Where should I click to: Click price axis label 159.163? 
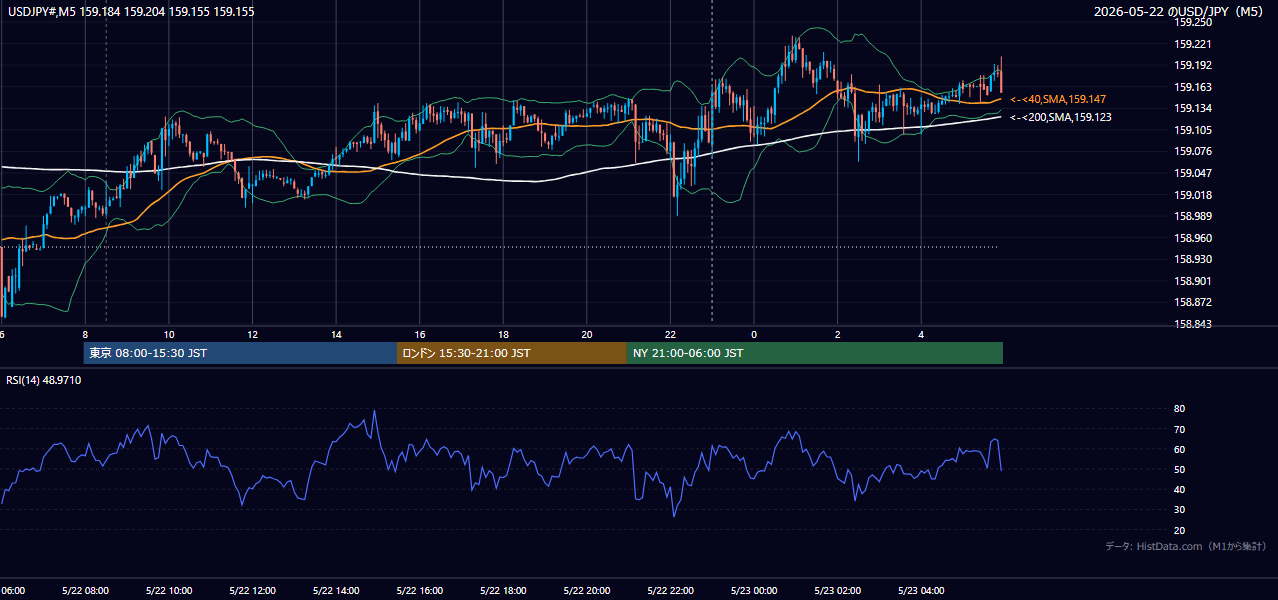[1193, 87]
